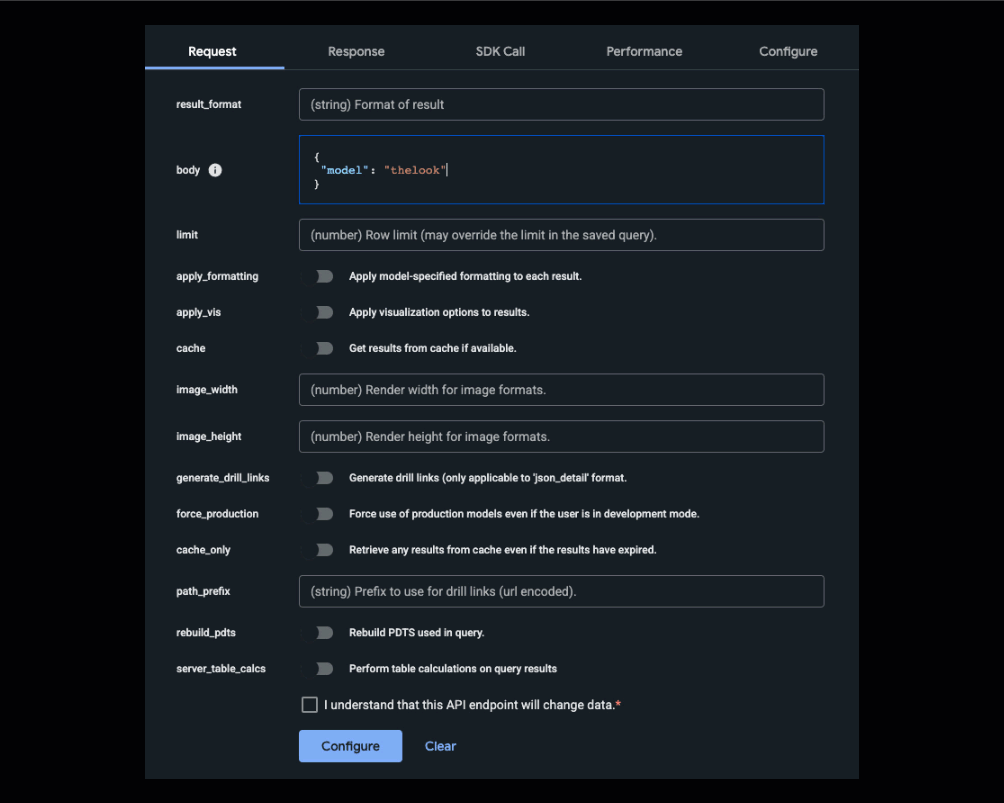Click the result_format field label
The width and height of the screenshot is (1004, 803).
(x=209, y=104)
